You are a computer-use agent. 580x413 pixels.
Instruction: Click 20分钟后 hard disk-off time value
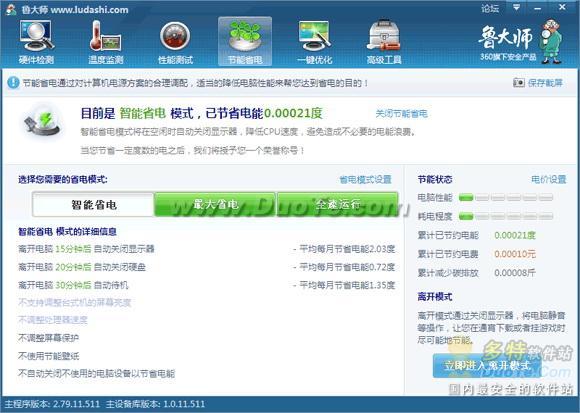pyautogui.click(x=73, y=267)
